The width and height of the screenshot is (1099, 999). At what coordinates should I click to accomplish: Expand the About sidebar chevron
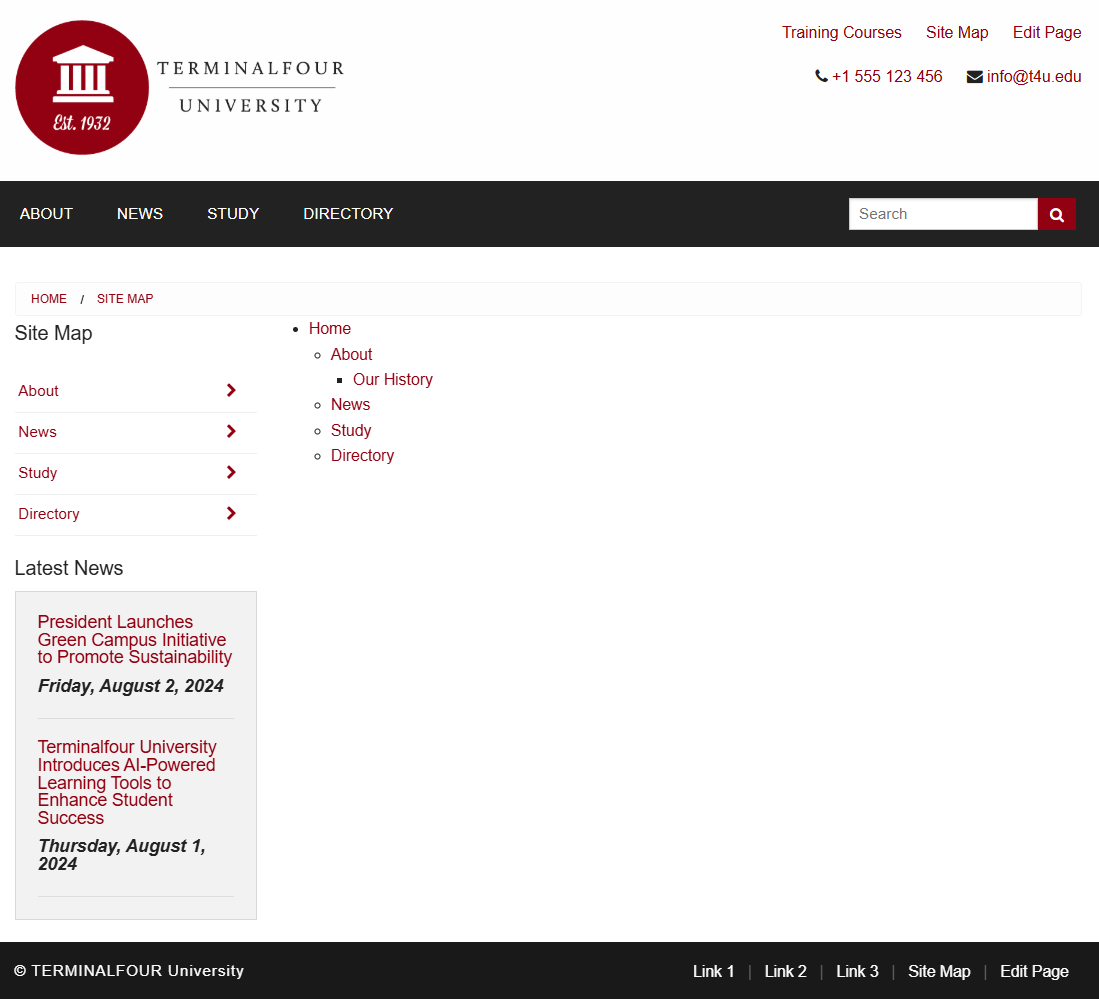(231, 391)
